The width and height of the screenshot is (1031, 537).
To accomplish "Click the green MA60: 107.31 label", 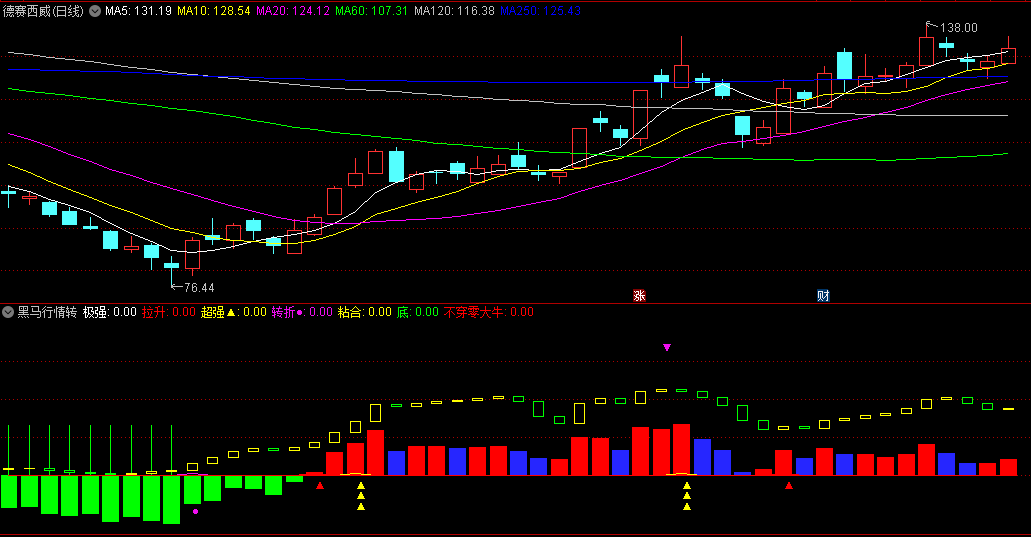I will point(372,11).
